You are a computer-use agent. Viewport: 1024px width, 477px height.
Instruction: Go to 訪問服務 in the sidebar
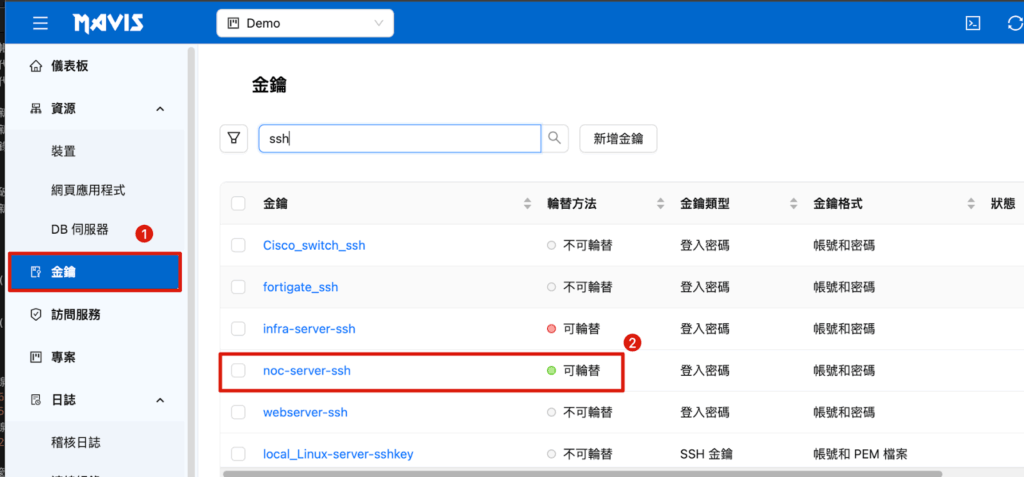(x=75, y=314)
